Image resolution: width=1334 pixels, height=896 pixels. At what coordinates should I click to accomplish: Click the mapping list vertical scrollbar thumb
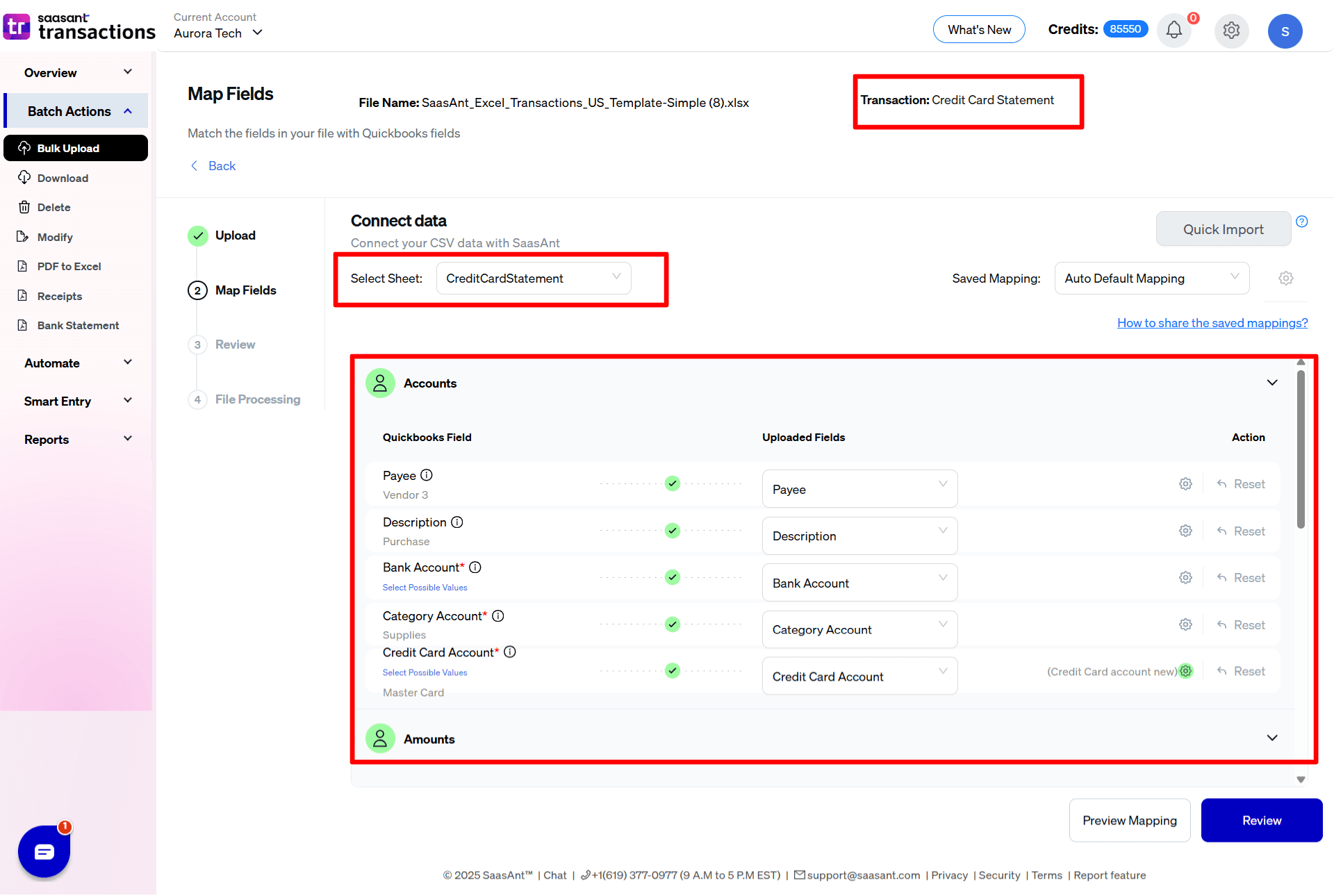pos(1301,450)
